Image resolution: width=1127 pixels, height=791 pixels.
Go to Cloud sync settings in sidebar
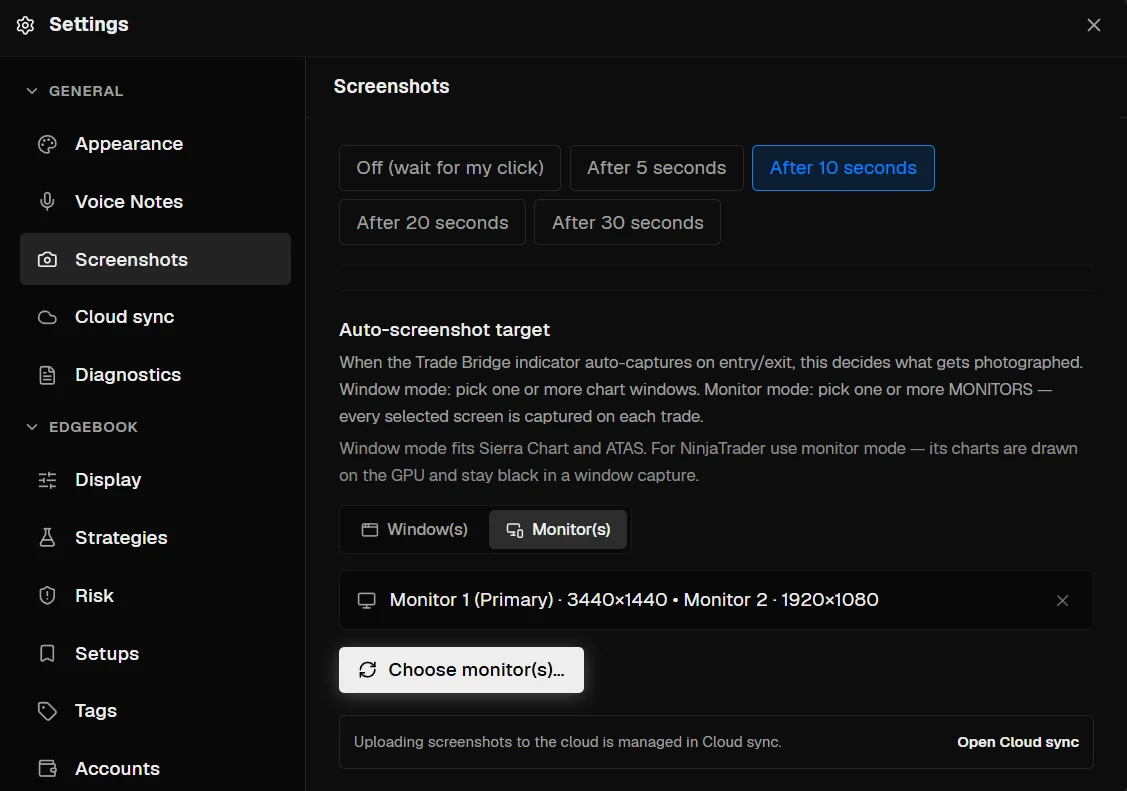click(155, 318)
